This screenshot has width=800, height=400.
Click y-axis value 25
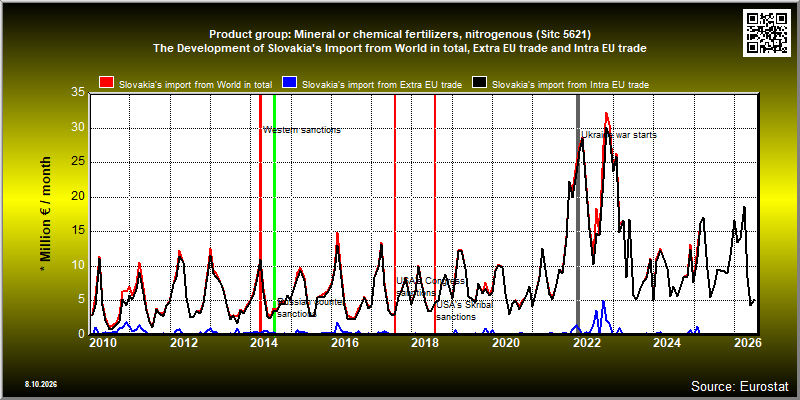pos(78,162)
